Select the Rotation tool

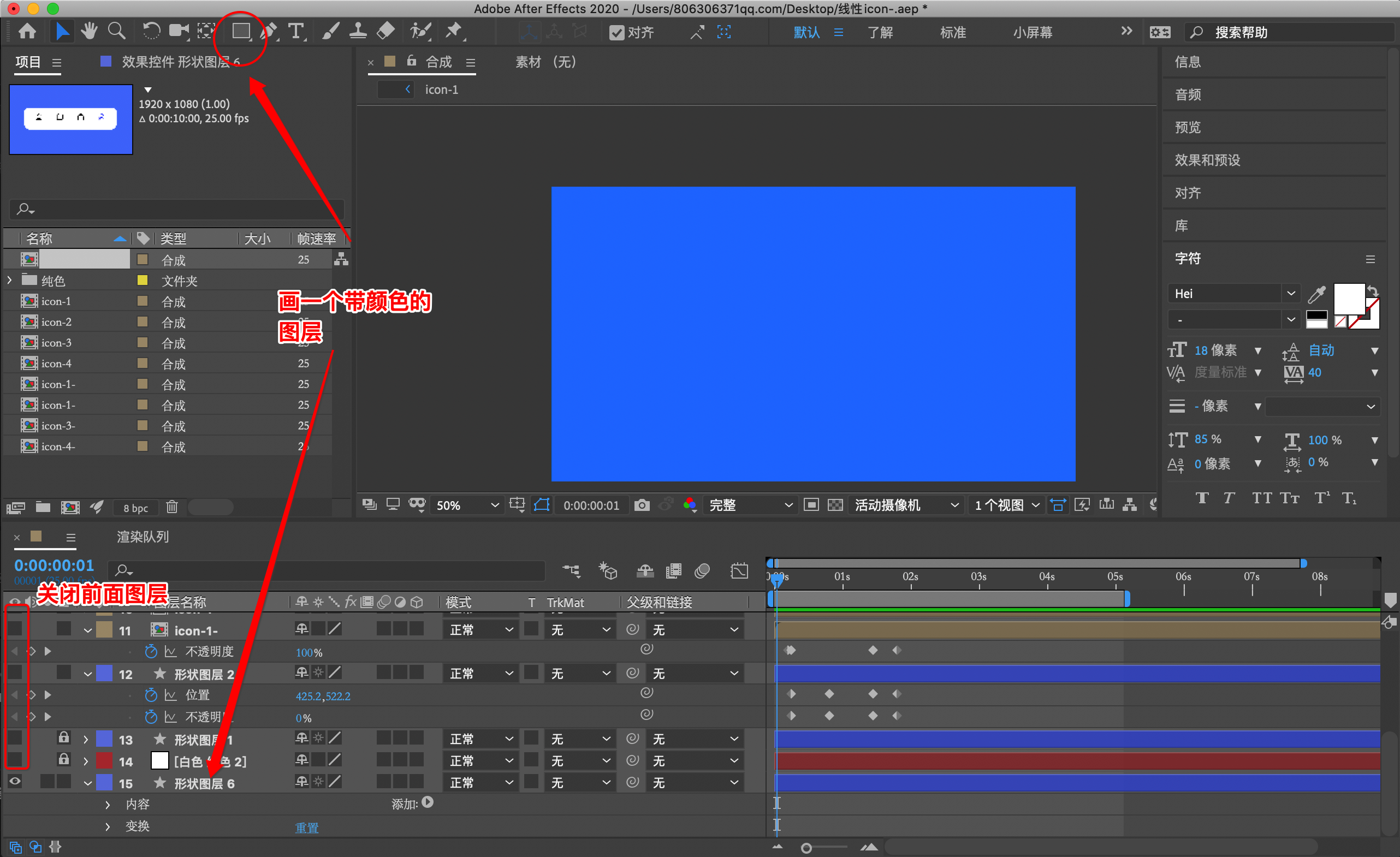tap(151, 31)
